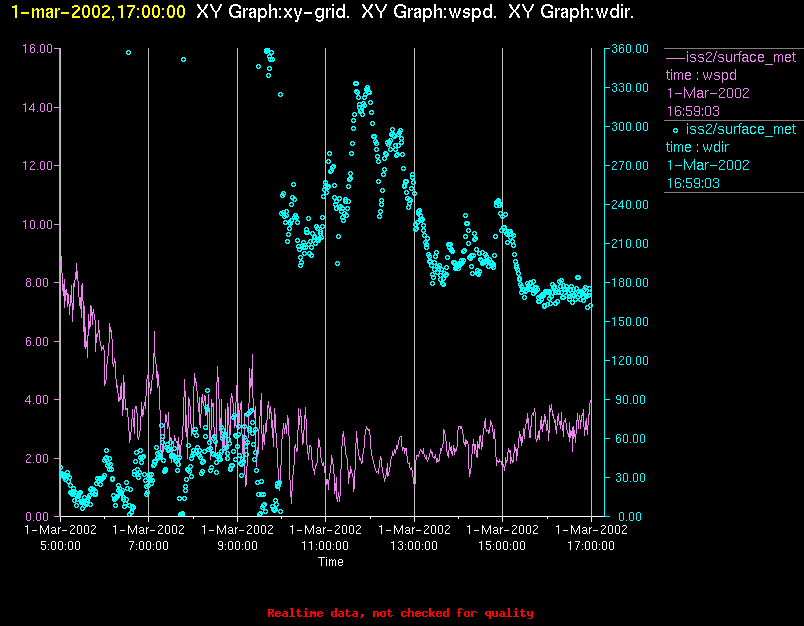Click the cyan circle wdir legend marker
804x626 pixels.
[x=675, y=131]
